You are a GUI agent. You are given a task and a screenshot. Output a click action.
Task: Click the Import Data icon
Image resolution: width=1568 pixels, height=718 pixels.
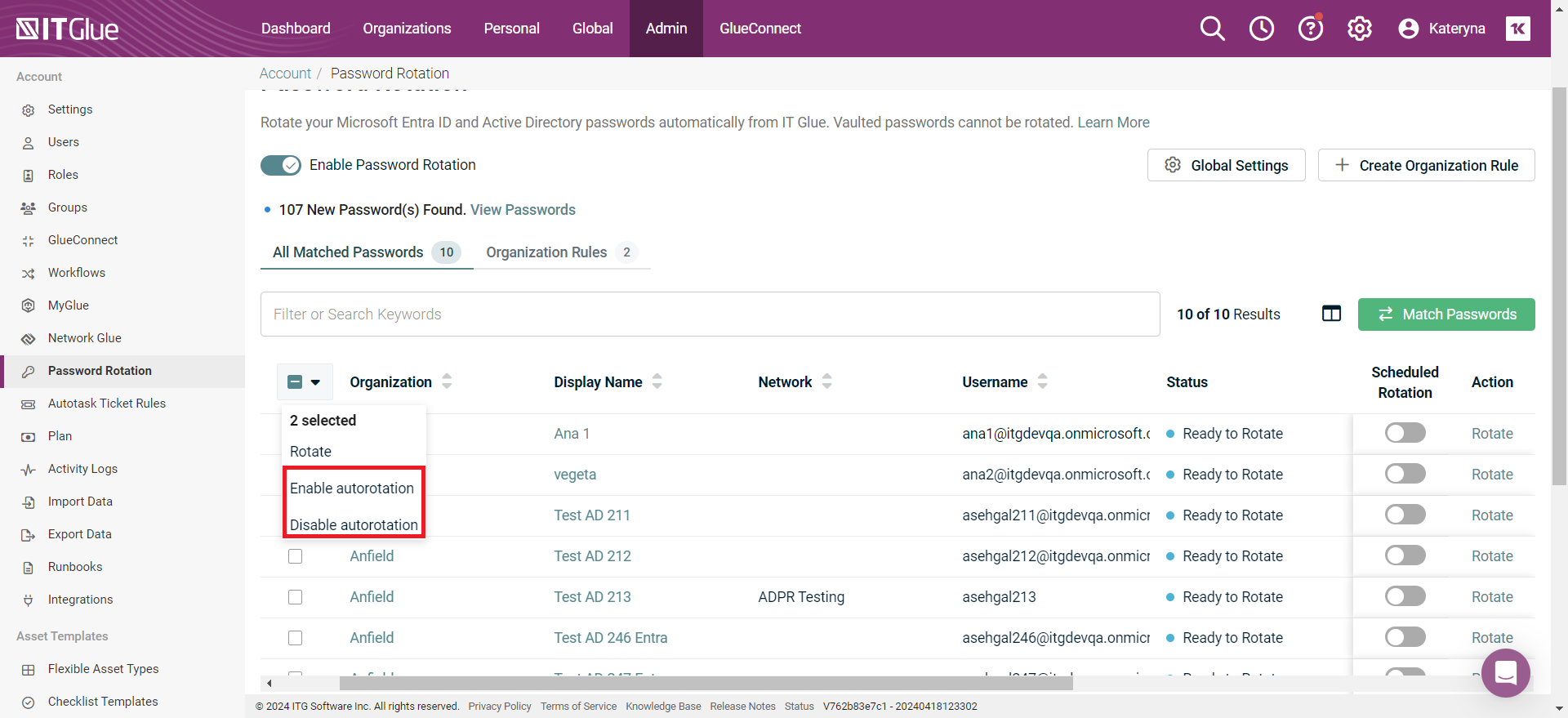[x=29, y=502]
